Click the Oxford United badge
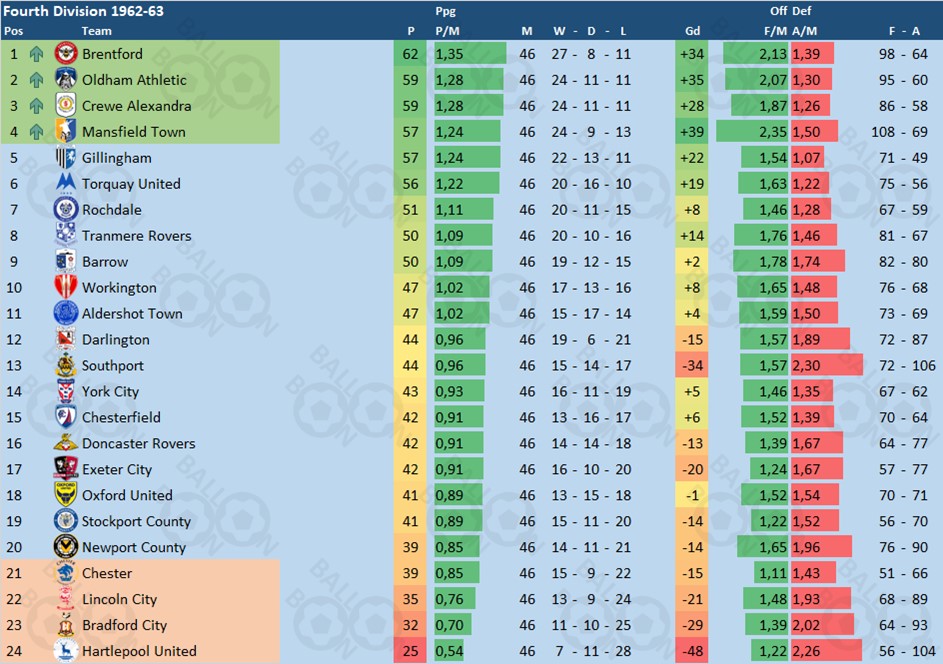This screenshot has height=664, width=943. 66,495
